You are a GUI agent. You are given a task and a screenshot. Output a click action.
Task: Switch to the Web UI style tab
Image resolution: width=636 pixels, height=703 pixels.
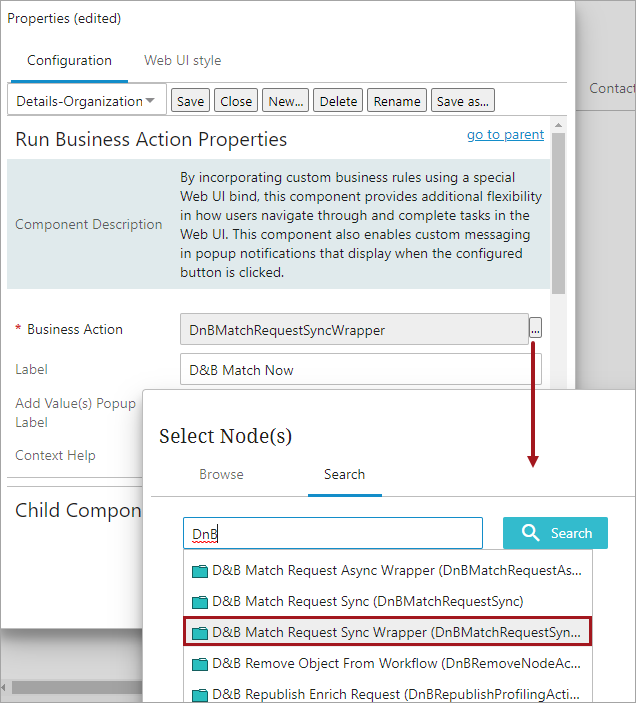pyautogui.click(x=183, y=61)
